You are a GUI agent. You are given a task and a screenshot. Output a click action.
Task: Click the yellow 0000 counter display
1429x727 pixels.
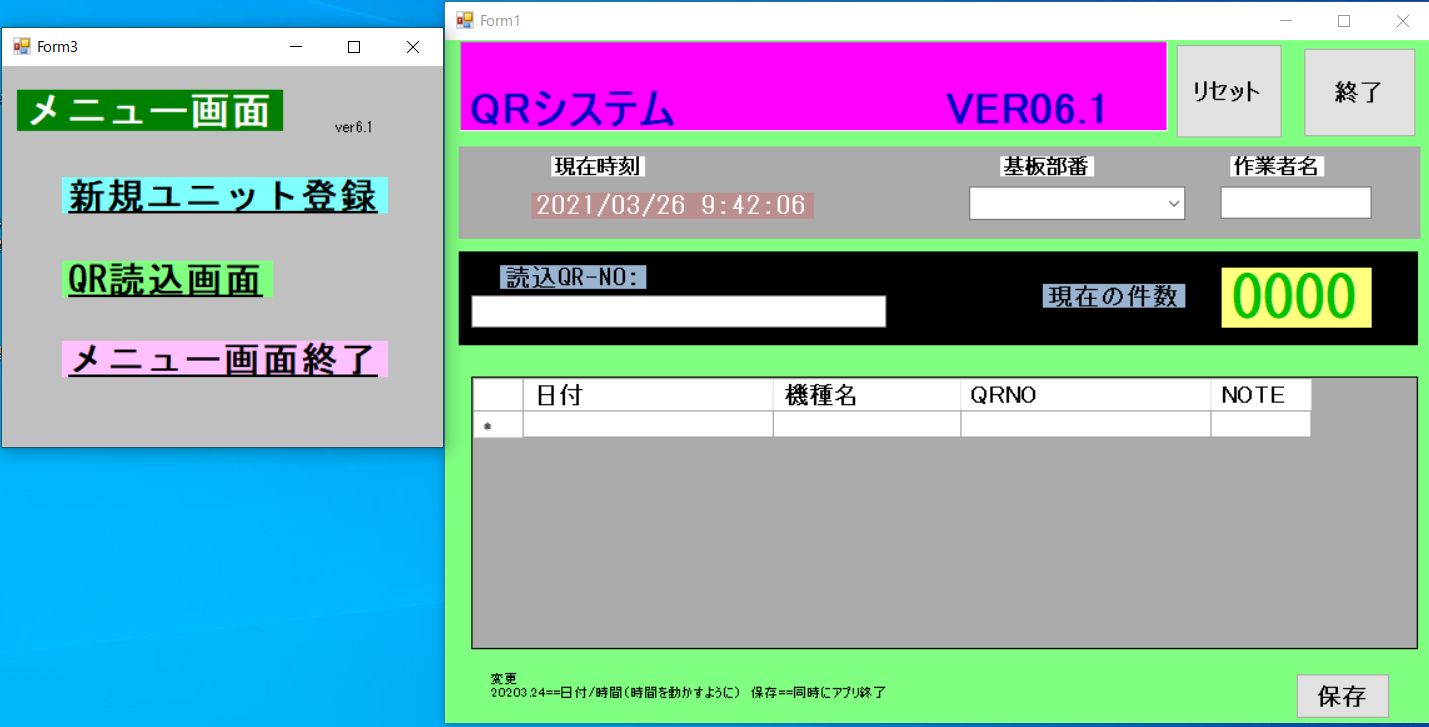[1295, 297]
